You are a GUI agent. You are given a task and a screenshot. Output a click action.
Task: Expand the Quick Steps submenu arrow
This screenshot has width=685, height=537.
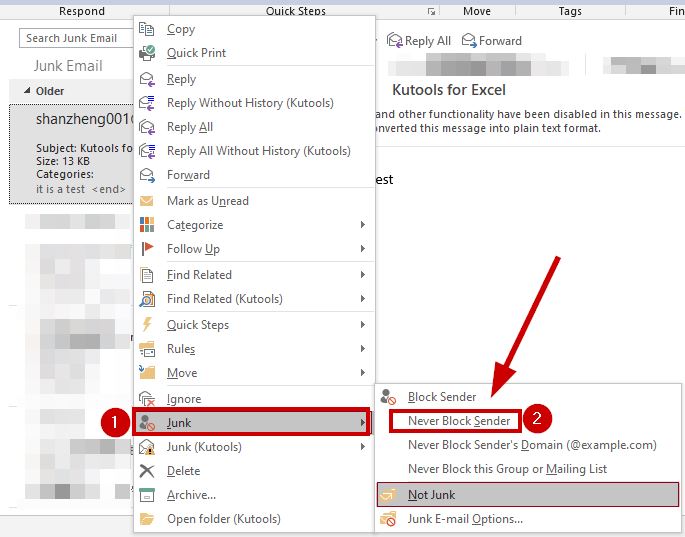click(x=363, y=325)
